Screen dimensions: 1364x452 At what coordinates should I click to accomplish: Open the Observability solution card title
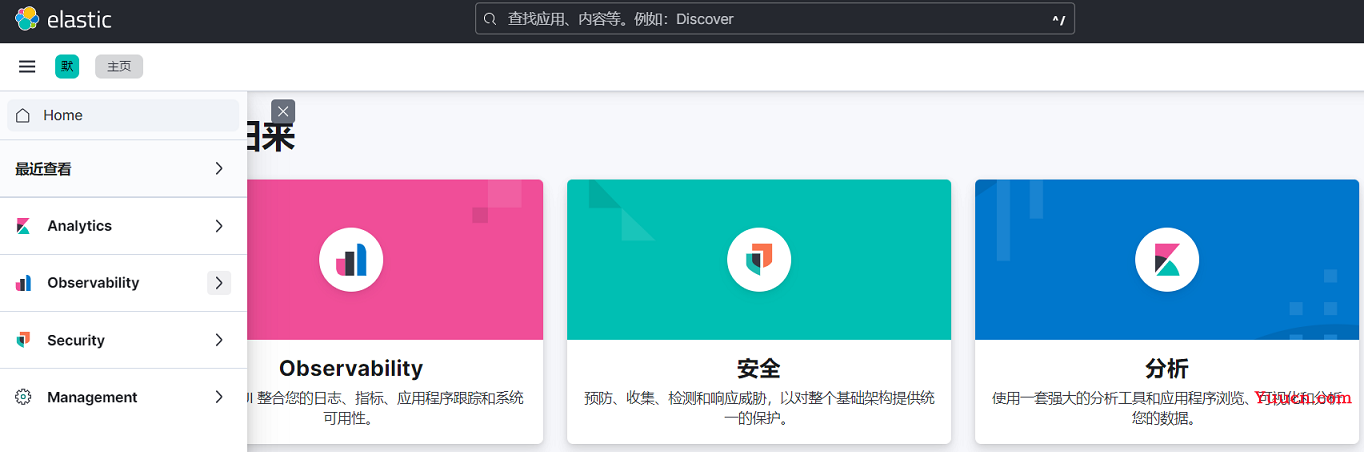click(351, 368)
